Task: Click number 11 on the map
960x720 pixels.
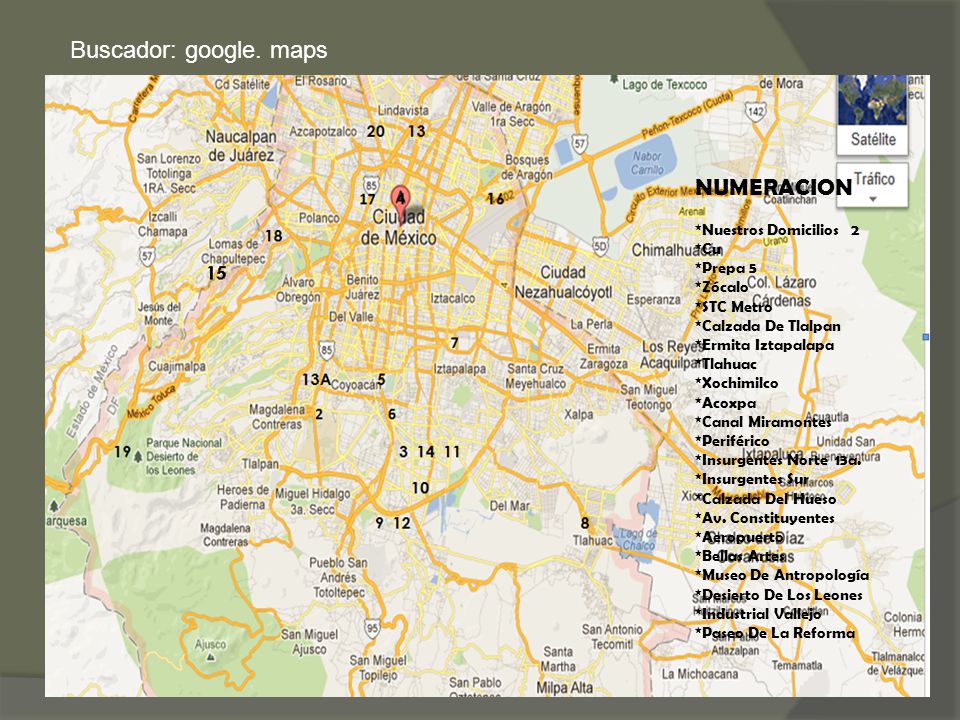Action: tap(452, 452)
